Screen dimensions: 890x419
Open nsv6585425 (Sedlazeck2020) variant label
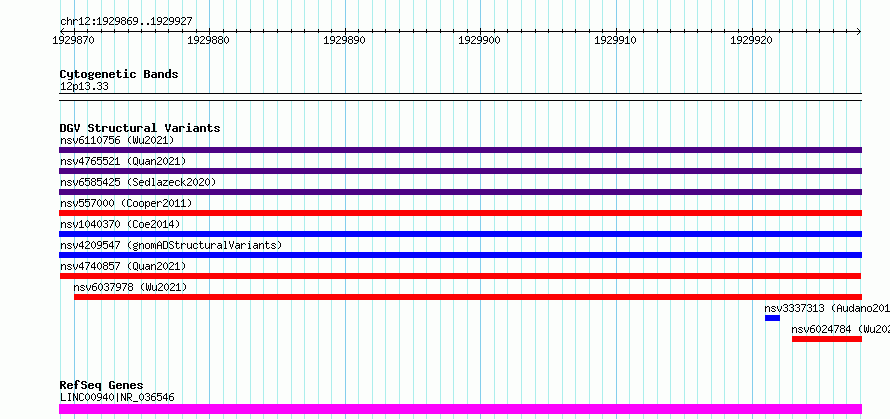[x=138, y=182]
